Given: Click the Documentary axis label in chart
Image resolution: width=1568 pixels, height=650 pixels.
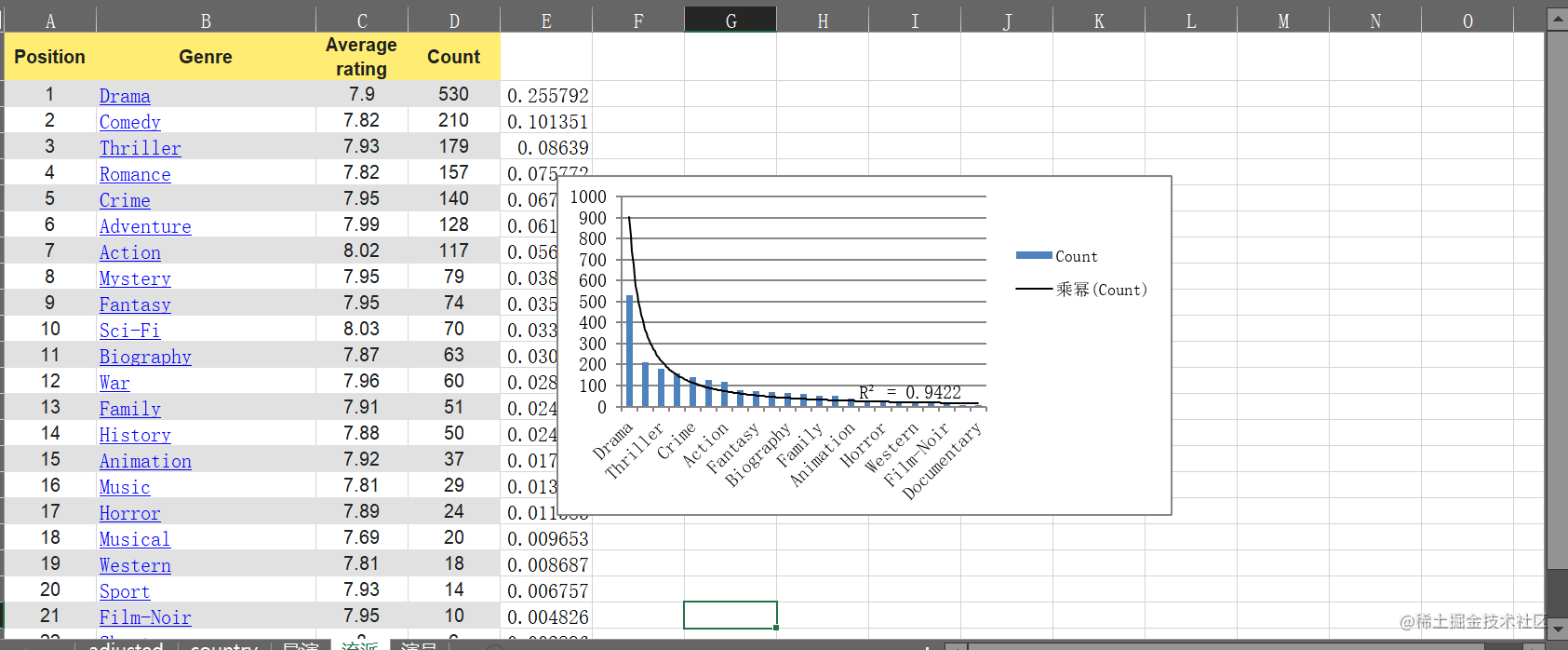Looking at the screenshot, I should point(942,461).
